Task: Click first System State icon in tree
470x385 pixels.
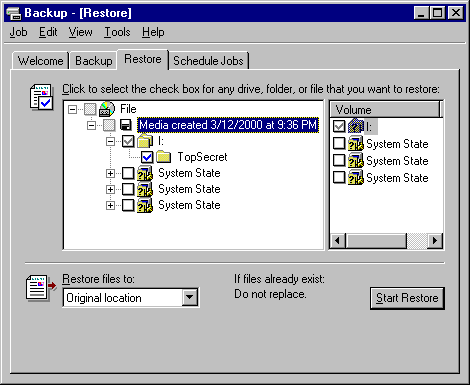Action: tap(145, 173)
